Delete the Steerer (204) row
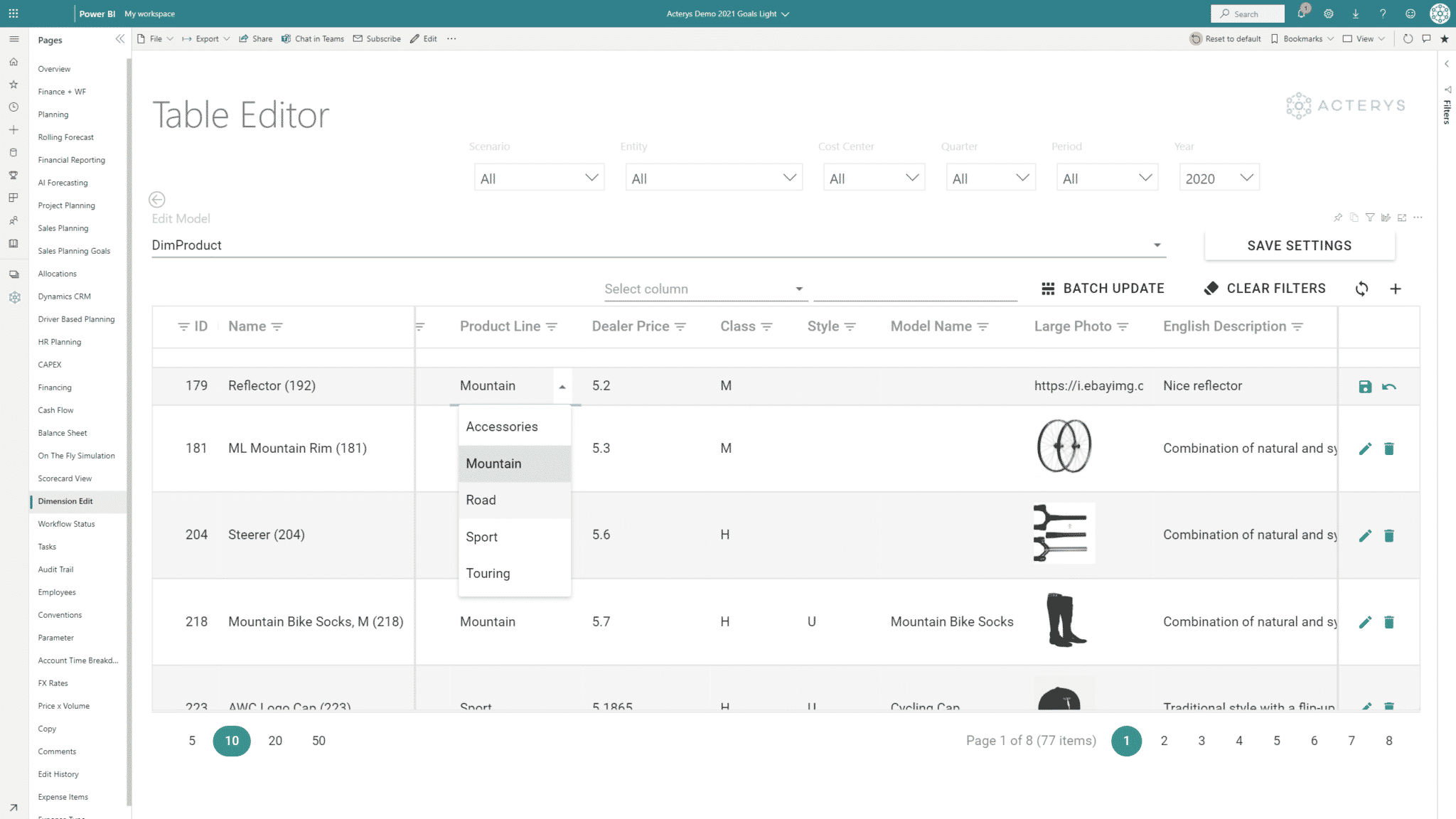This screenshot has width=1456, height=819. pos(1388,535)
